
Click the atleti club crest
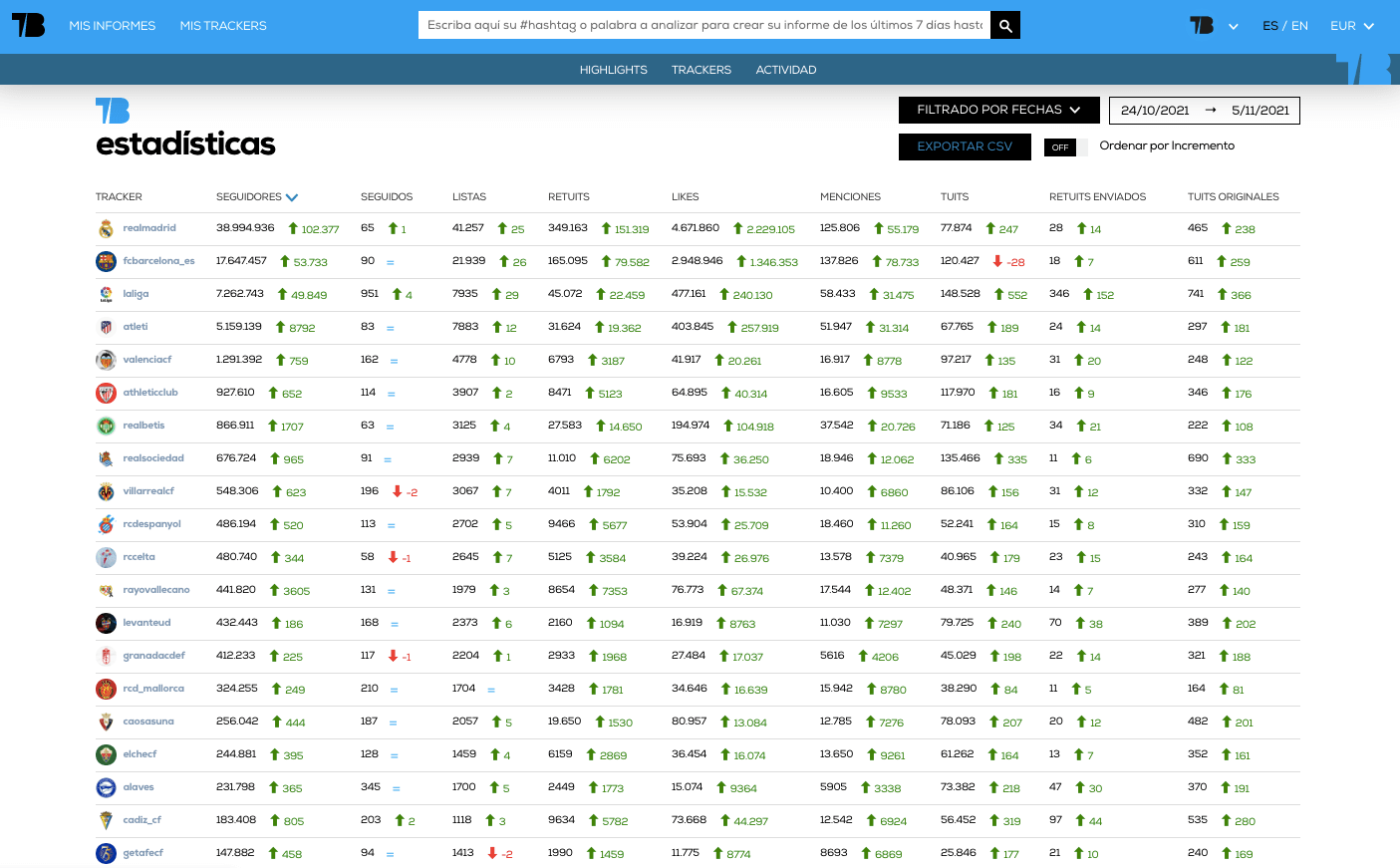106,327
